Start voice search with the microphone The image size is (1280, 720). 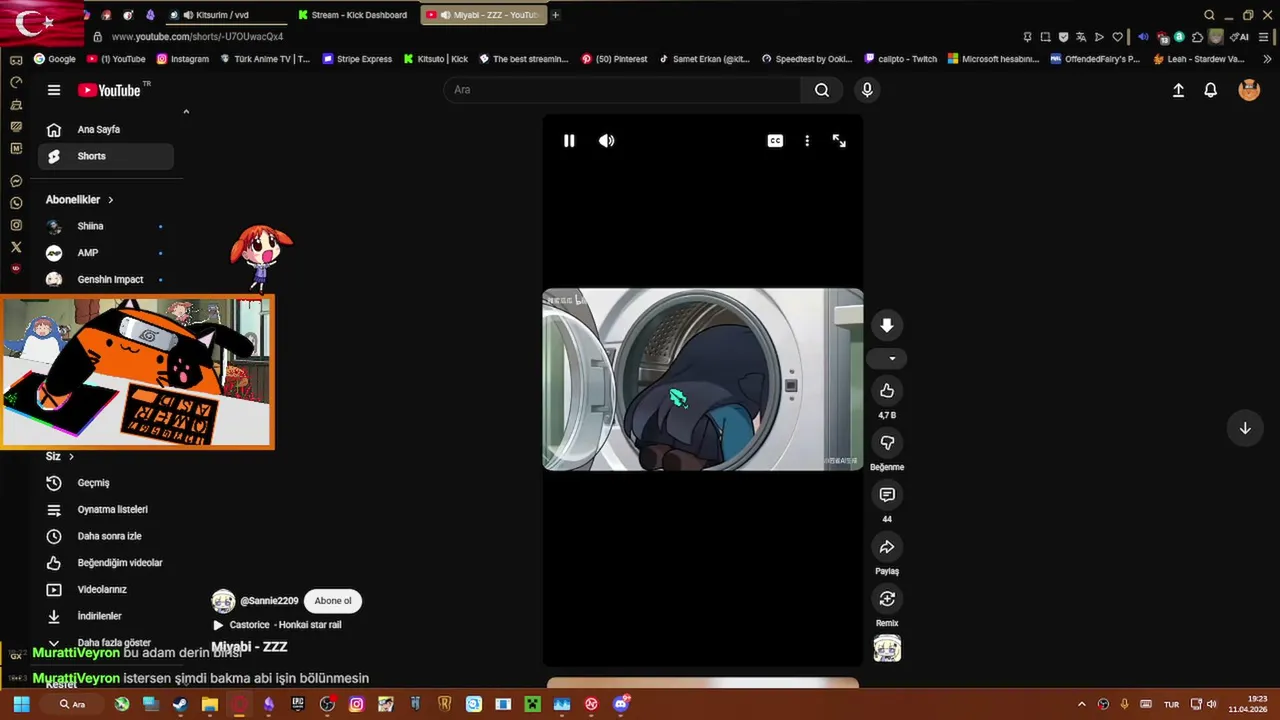867,90
